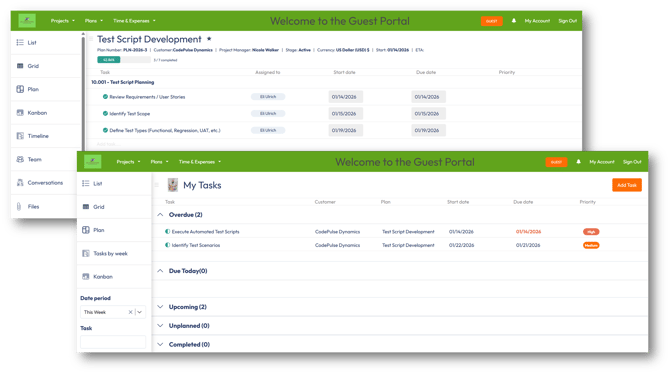670x374 pixels.
Task: Open Conversations icon in back window sidebar
Action: 20,183
